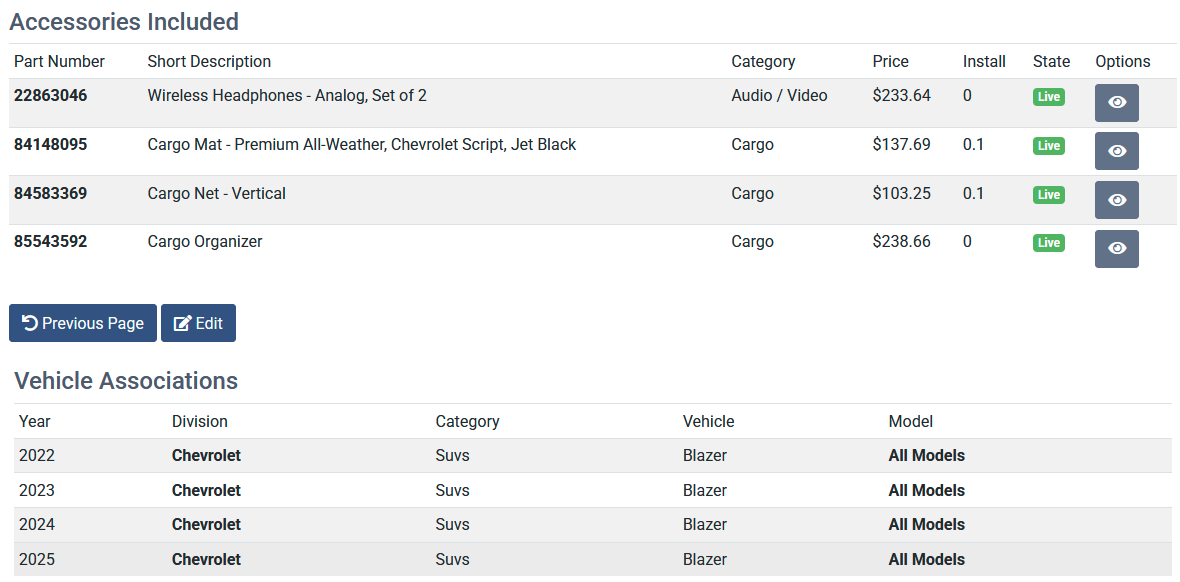This screenshot has width=1180, height=582.
Task: Select part number 22863046
Action: coord(50,96)
